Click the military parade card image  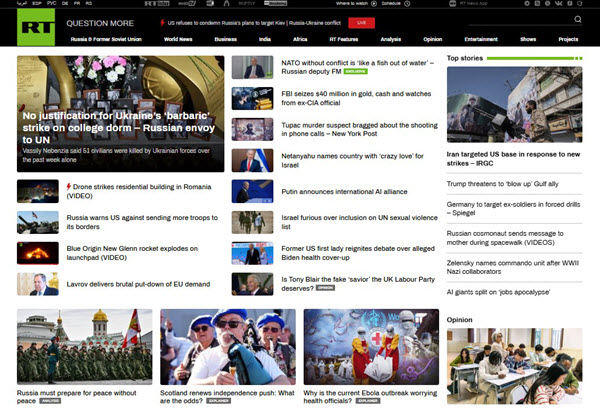[85, 347]
